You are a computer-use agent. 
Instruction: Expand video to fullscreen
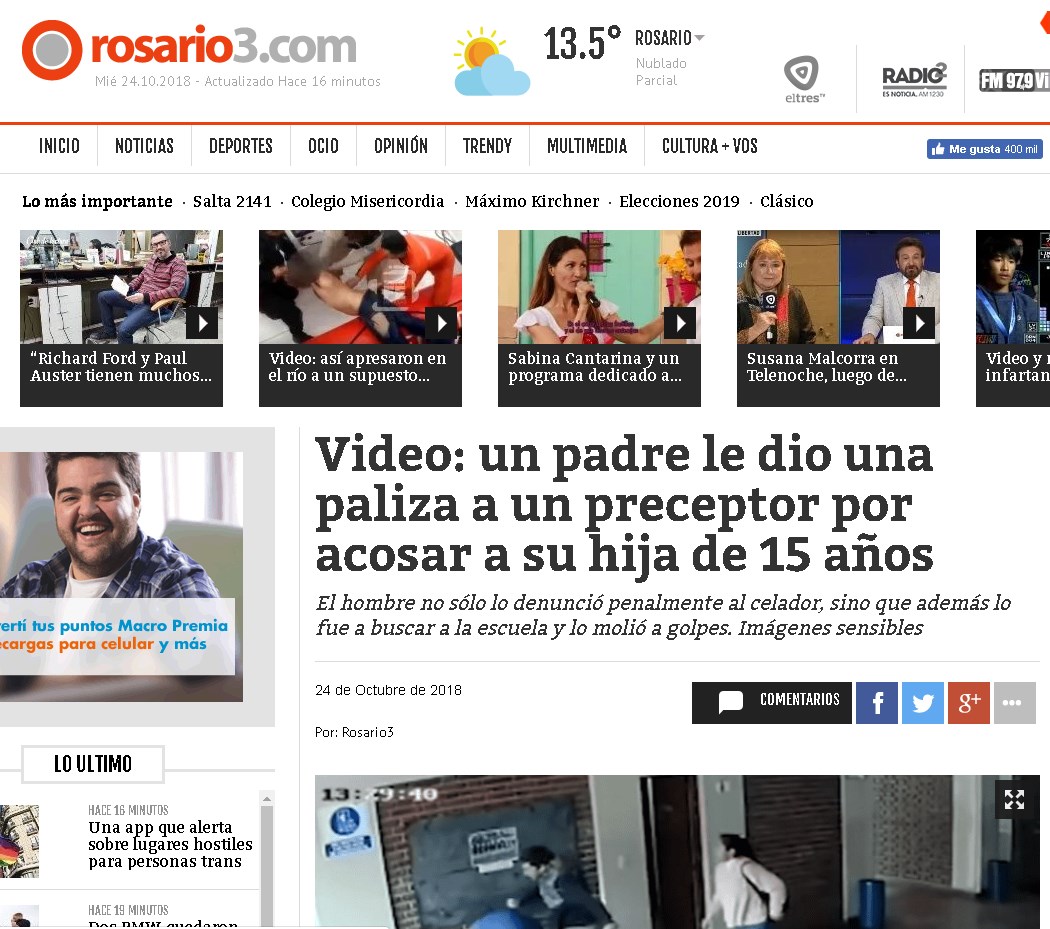tap(1014, 799)
